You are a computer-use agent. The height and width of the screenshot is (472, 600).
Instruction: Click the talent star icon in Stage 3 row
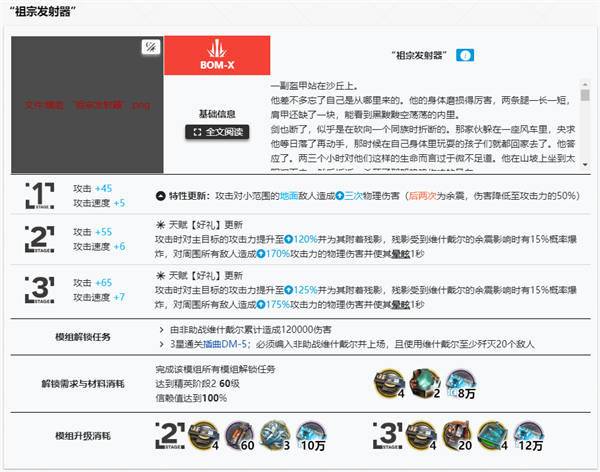(161, 276)
